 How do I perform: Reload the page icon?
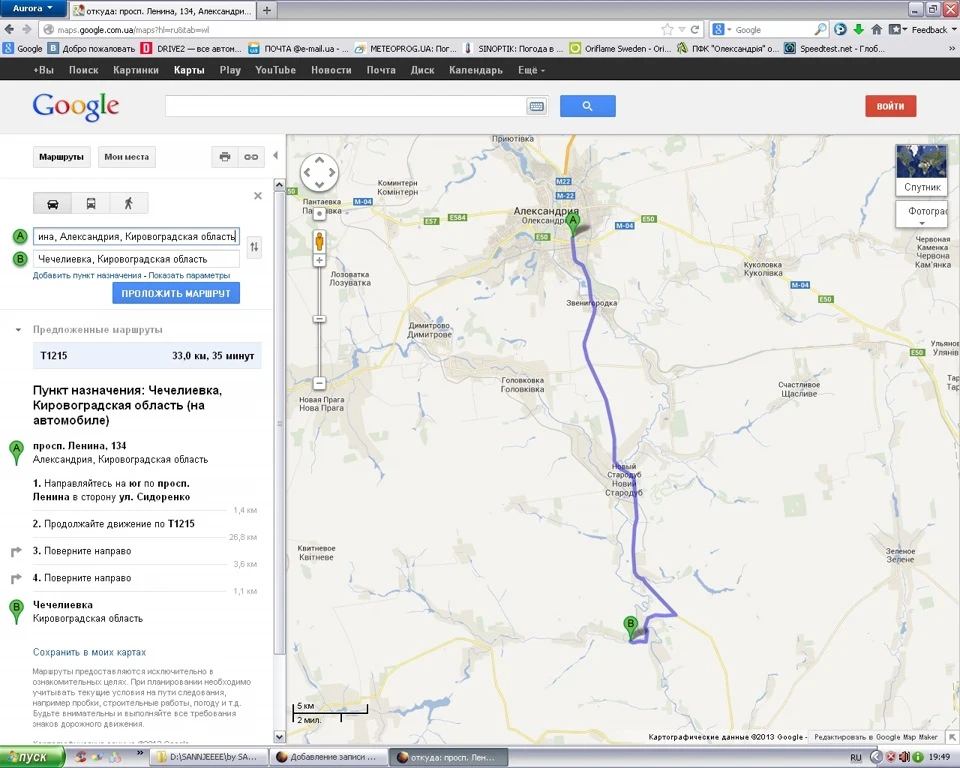tap(695, 29)
